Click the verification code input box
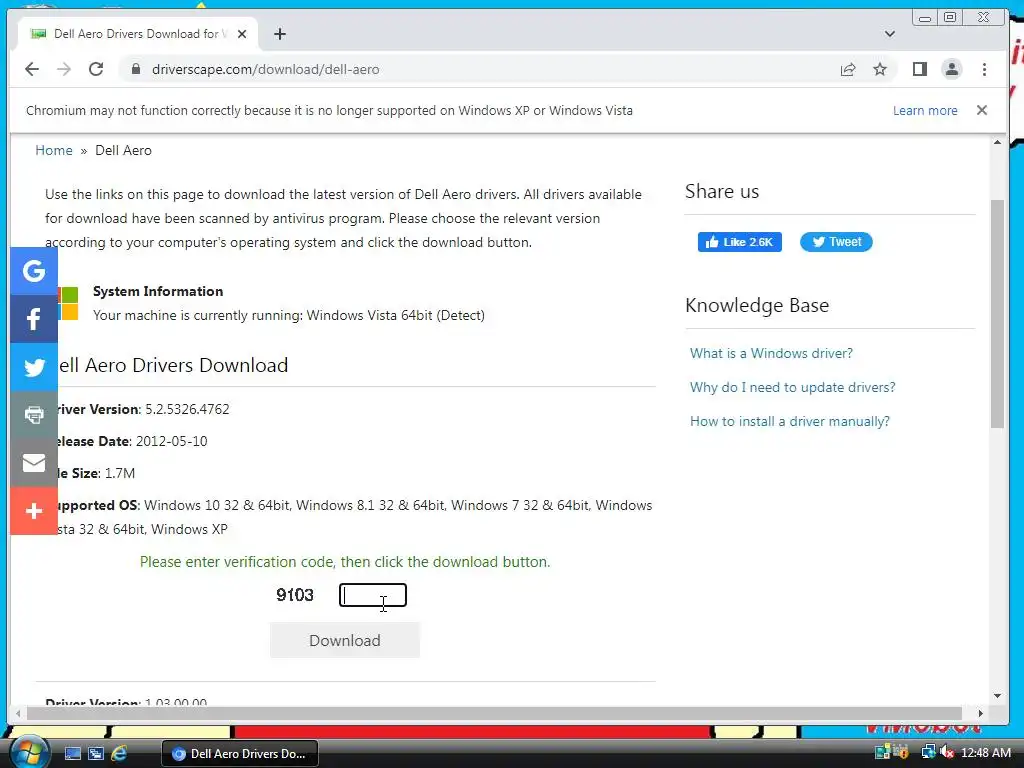 pos(373,595)
